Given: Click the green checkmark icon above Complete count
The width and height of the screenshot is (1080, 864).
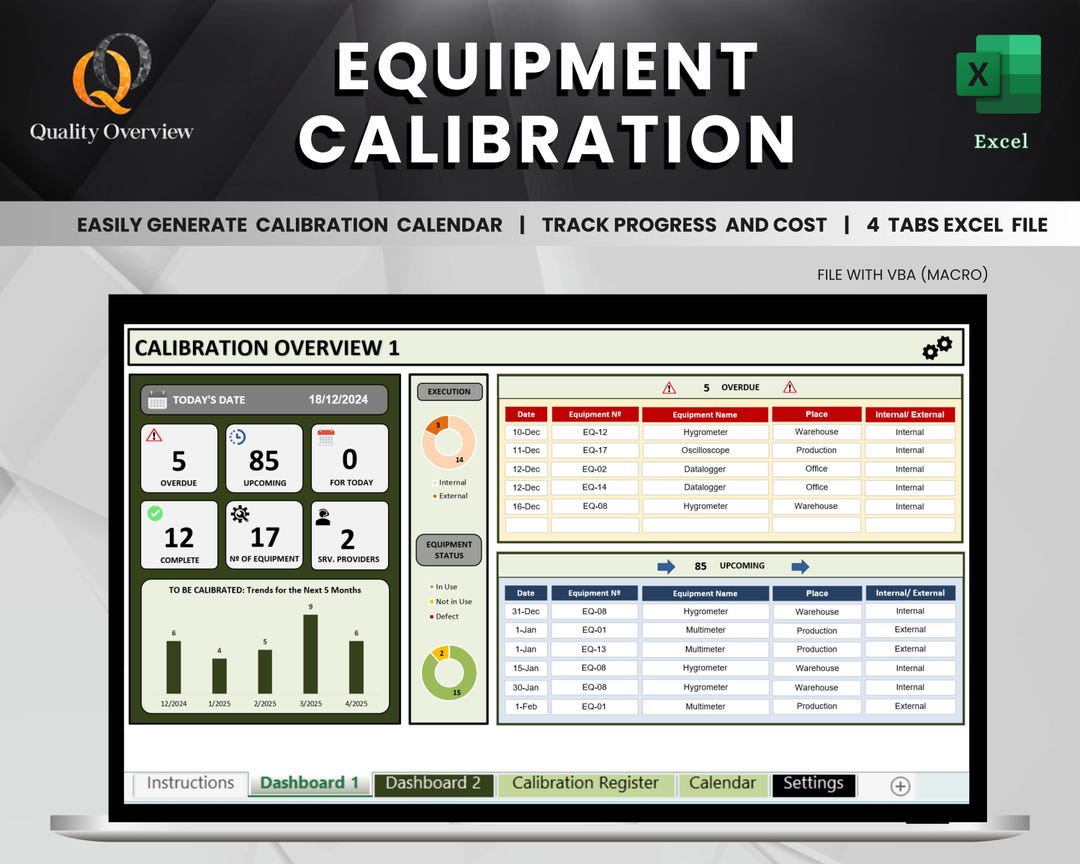Looking at the screenshot, I should click(153, 514).
